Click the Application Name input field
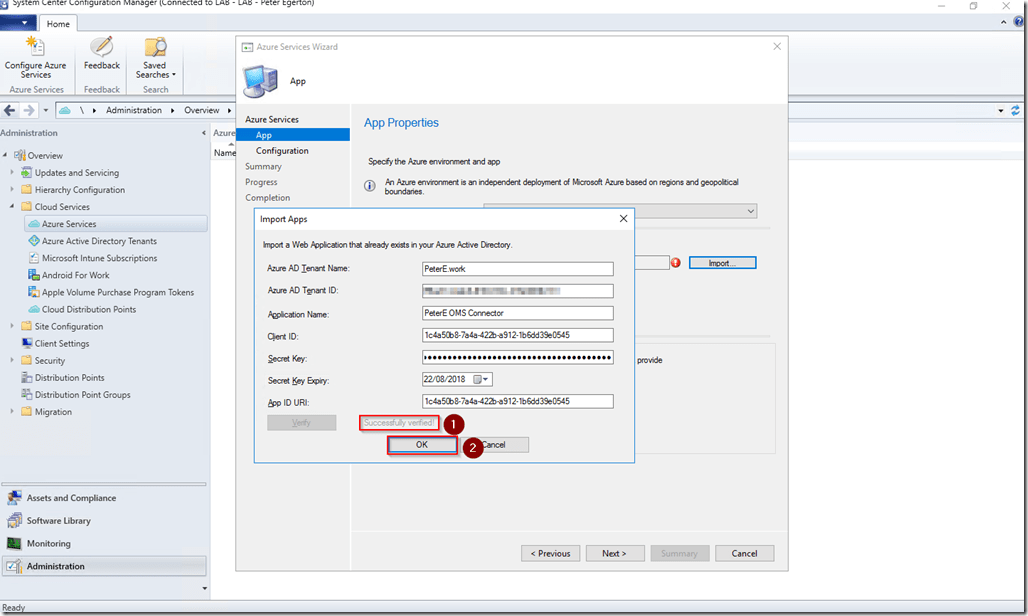Image resolution: width=1028 pixels, height=616 pixels. (517, 313)
